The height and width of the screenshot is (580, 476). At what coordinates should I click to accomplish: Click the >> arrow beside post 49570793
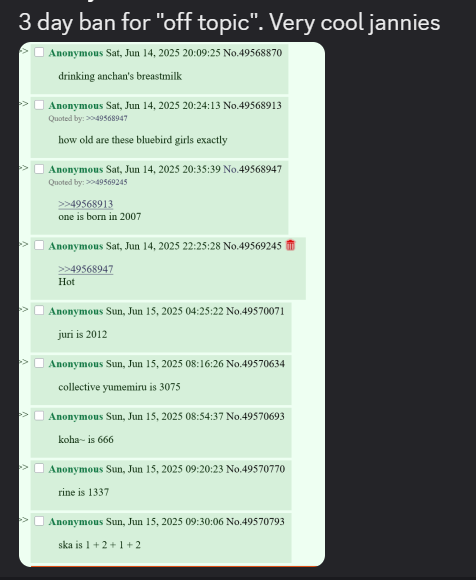tap(24, 520)
